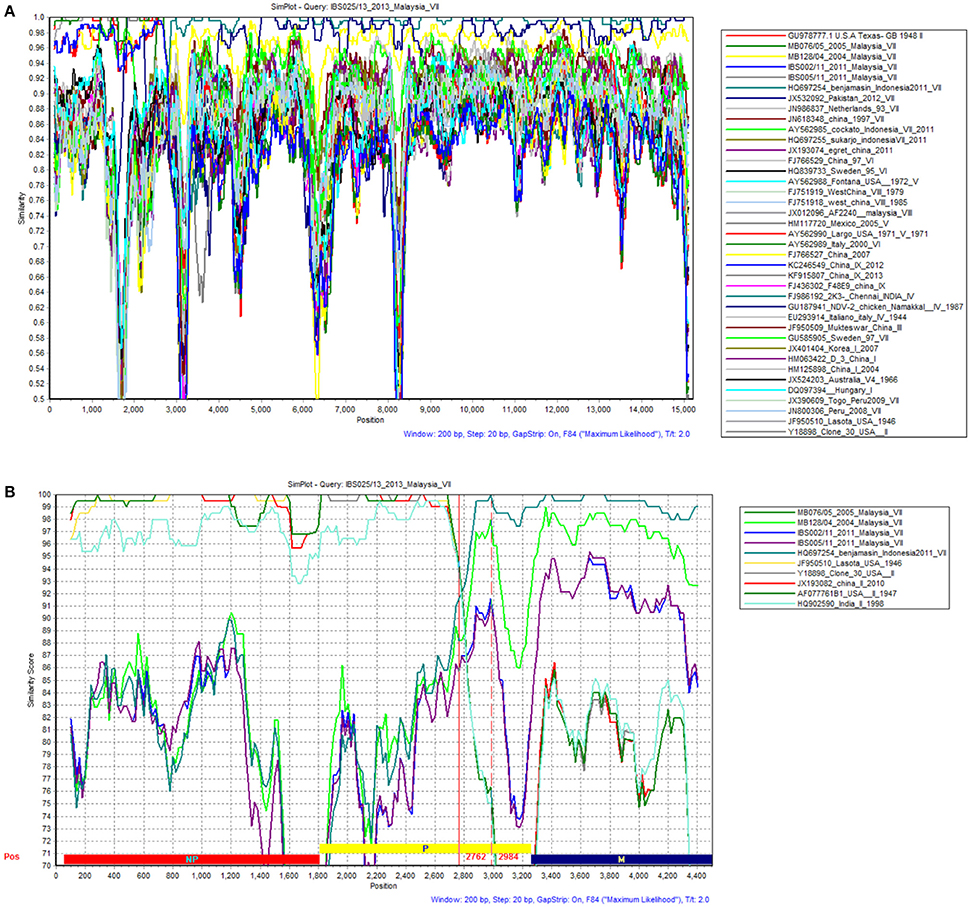The image size is (970, 907).
Task: Click 'GU978777.1 U.S.A Texas- GB 1948 II' legend entry
Action: 855,36
